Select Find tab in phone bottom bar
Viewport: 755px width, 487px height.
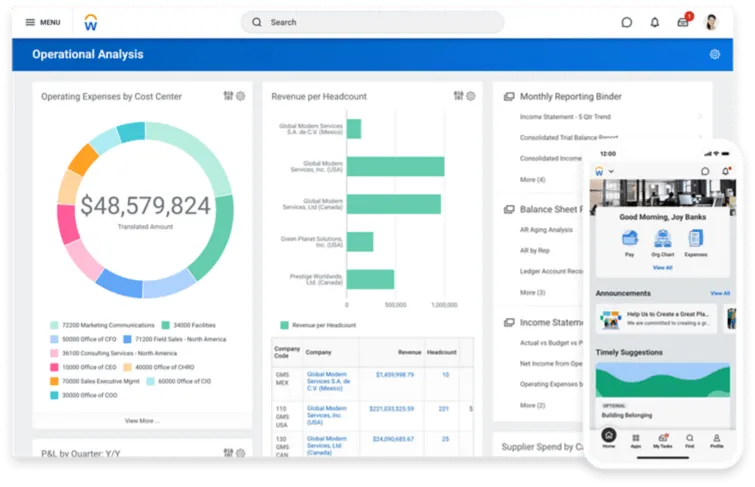[690, 440]
